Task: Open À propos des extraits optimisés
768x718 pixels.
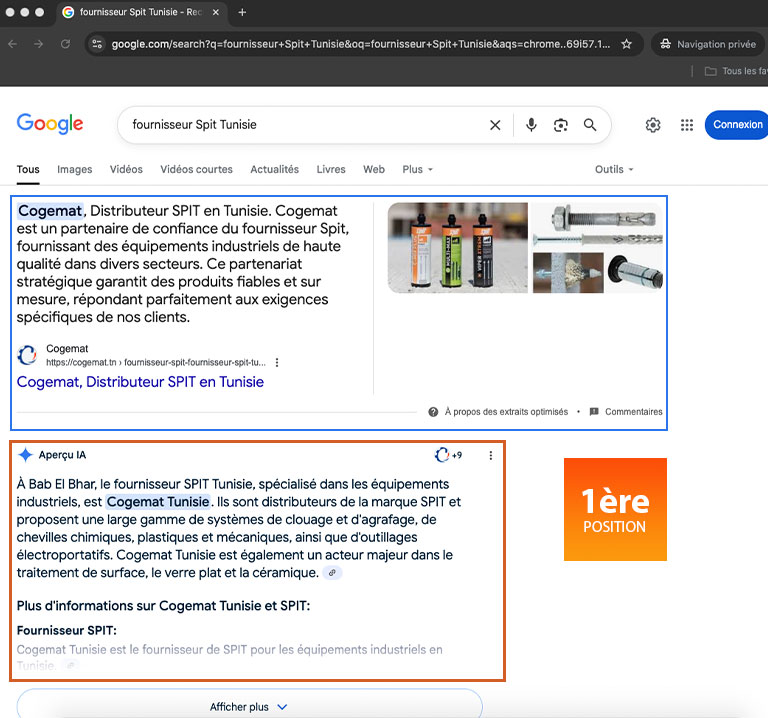Action: [x=506, y=412]
